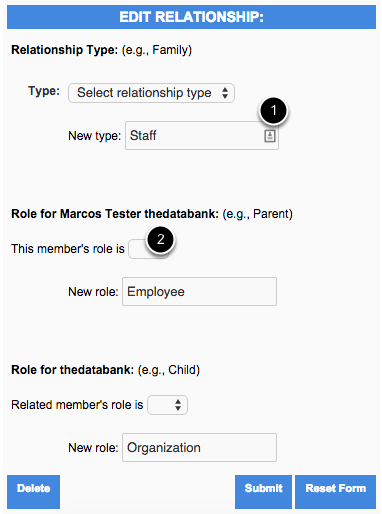Focus the New type field containing Staff
Screen dimensions: 382x514
[202, 136]
